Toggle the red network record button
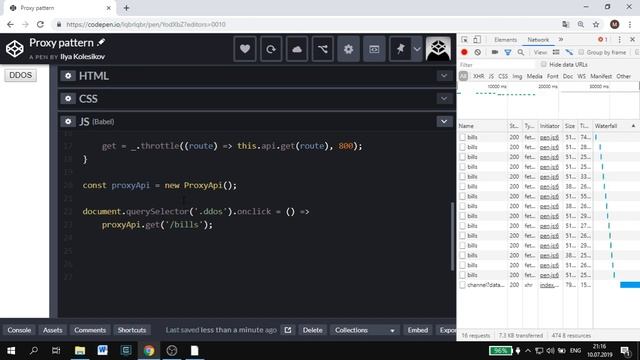Screen dimensions: 640x360 [464, 52]
